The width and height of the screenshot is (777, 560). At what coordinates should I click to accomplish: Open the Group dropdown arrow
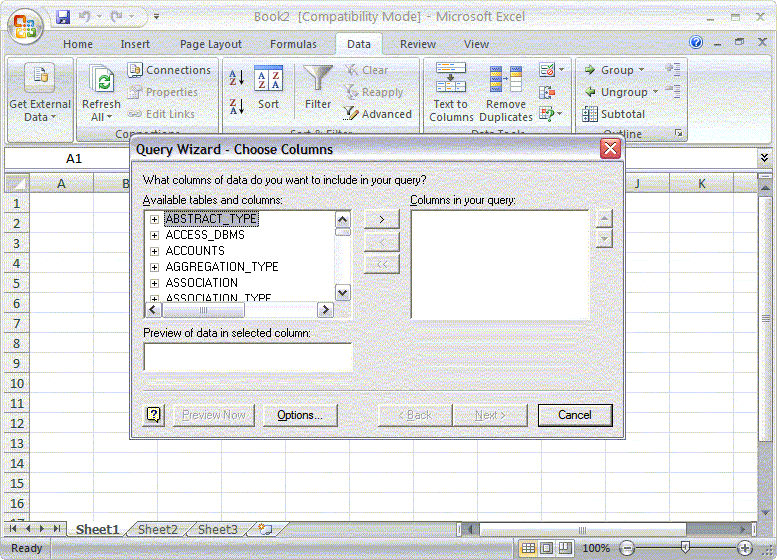point(642,70)
